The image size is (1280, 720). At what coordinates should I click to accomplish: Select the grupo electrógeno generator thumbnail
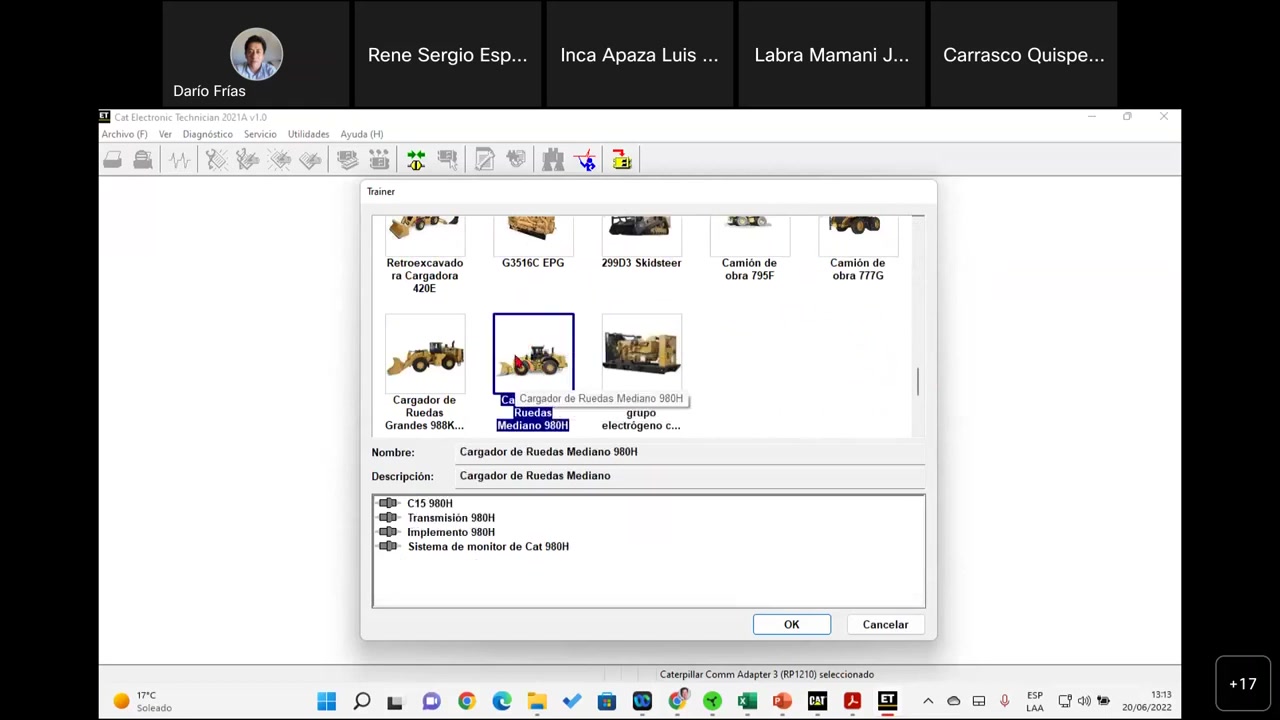[641, 352]
